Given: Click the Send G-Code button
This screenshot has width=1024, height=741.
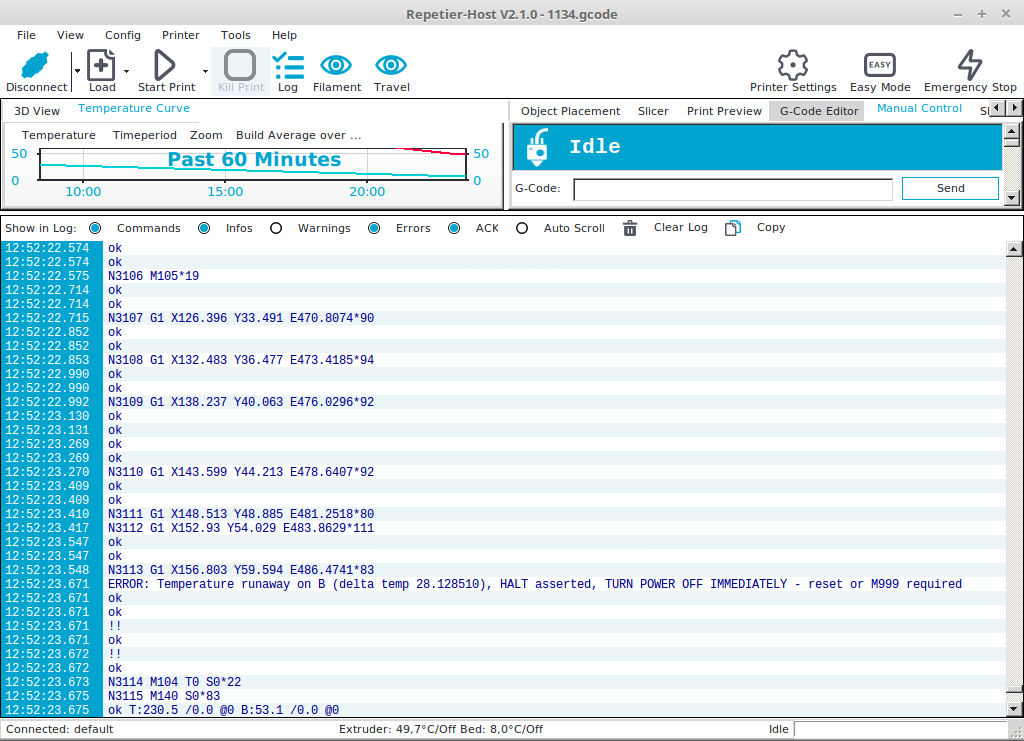Looking at the screenshot, I should pyautogui.click(x=950, y=188).
